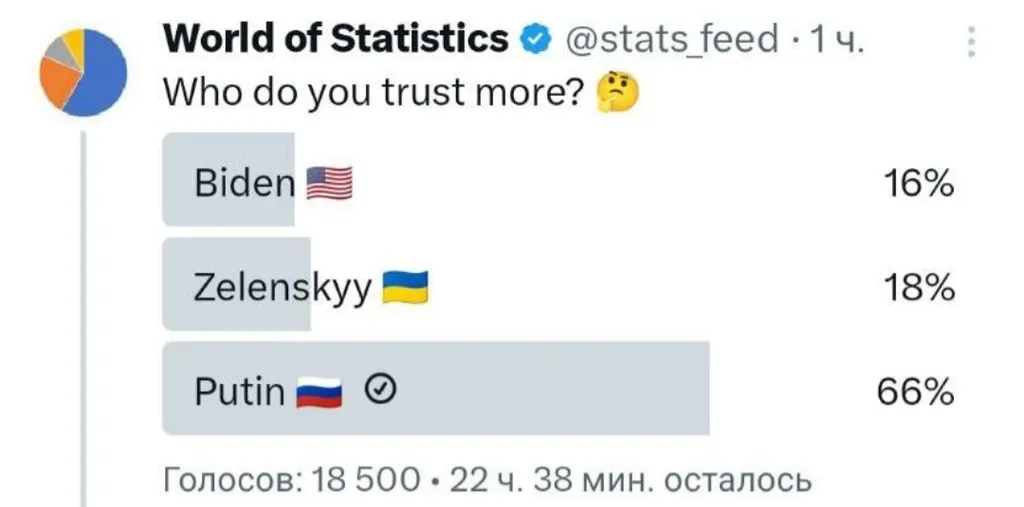Click the Голосов: 18 500 vote count
Image resolution: width=1024 pixels, height=507 pixels.
click(x=291, y=481)
